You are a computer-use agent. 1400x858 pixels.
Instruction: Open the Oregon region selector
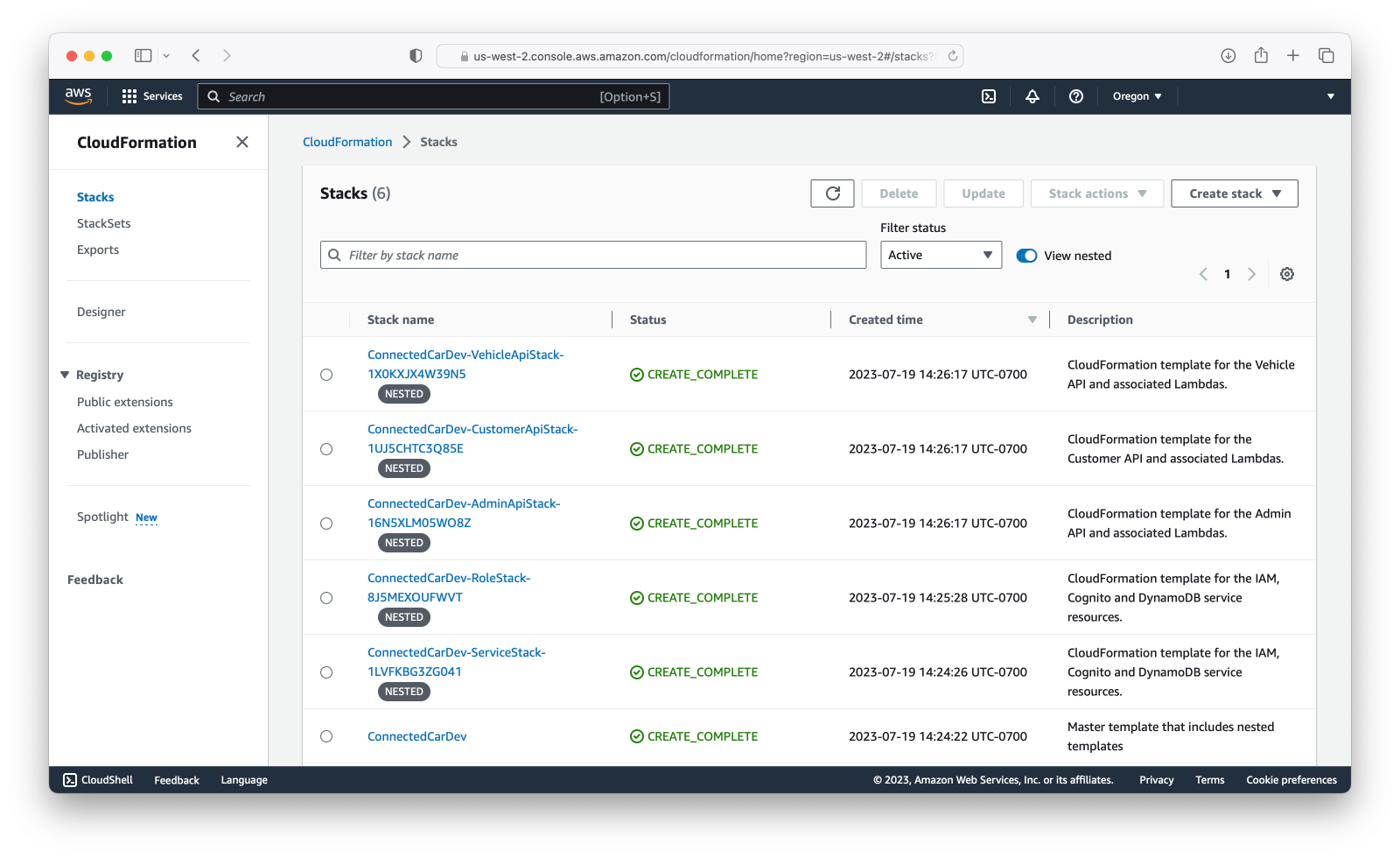(x=1137, y=96)
